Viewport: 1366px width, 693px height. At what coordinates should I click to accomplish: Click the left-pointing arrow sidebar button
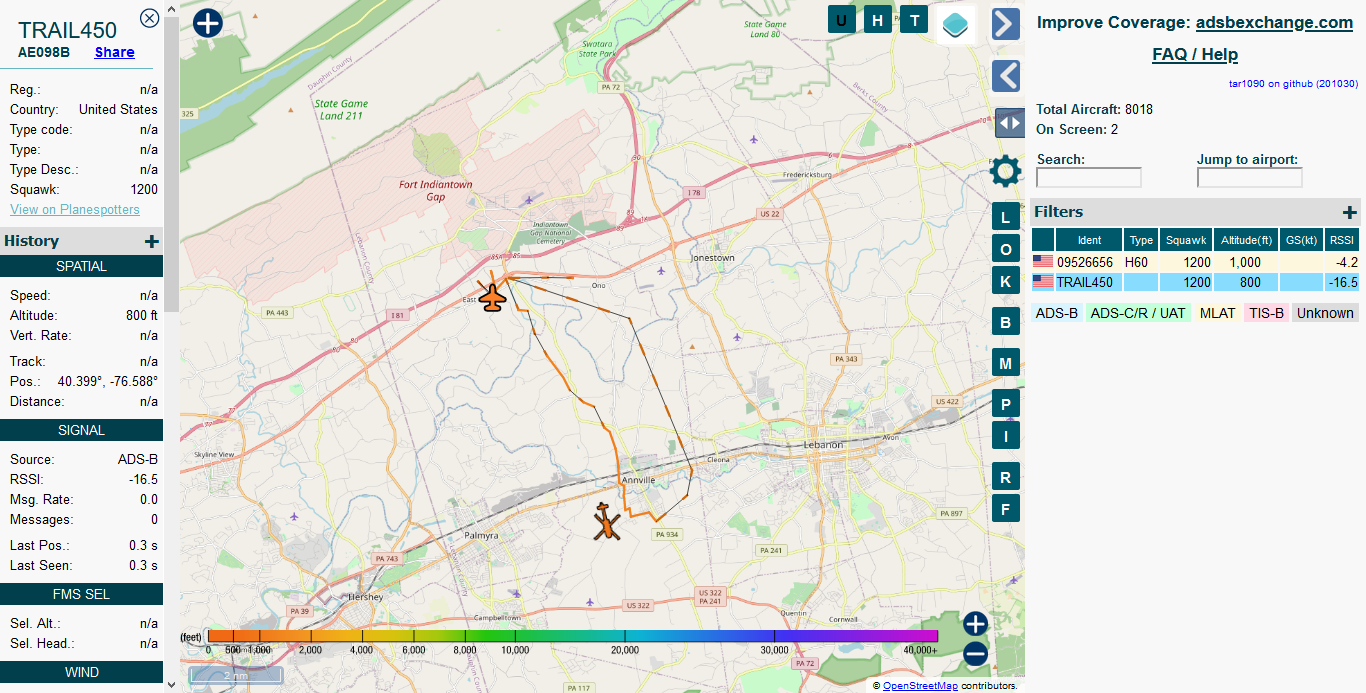click(x=1006, y=76)
